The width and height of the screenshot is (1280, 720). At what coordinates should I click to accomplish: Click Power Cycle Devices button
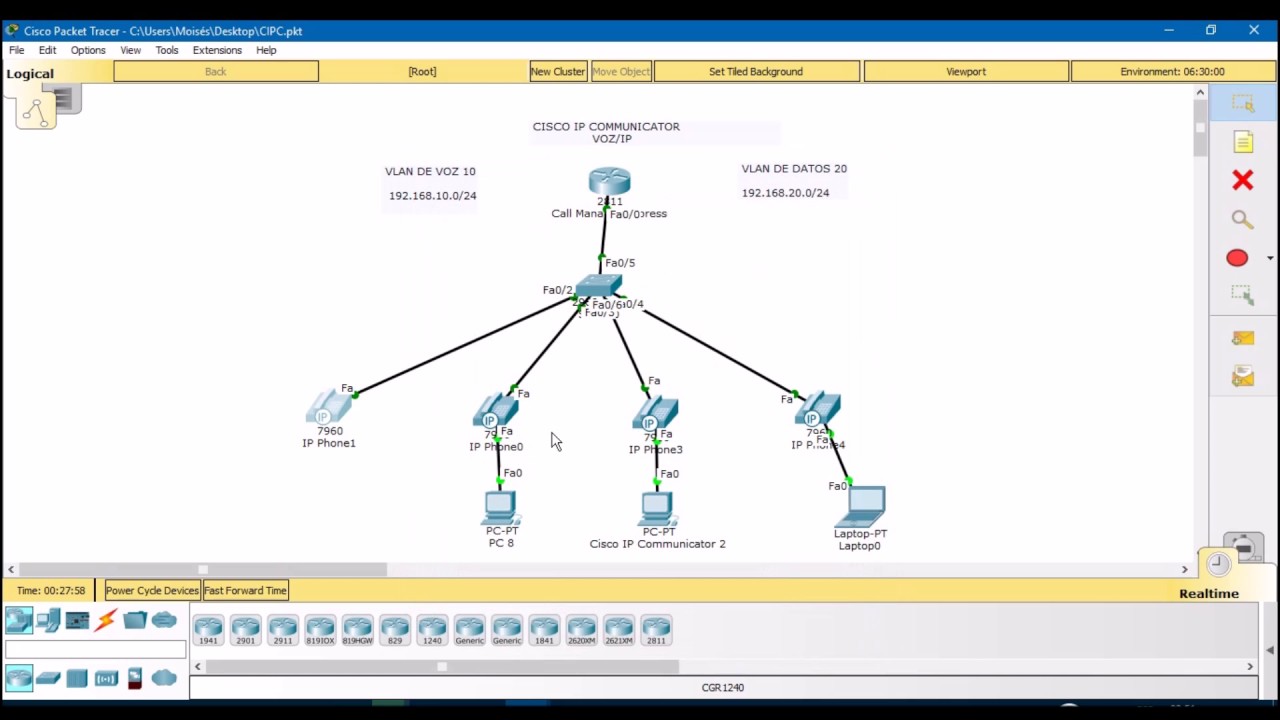click(x=152, y=590)
